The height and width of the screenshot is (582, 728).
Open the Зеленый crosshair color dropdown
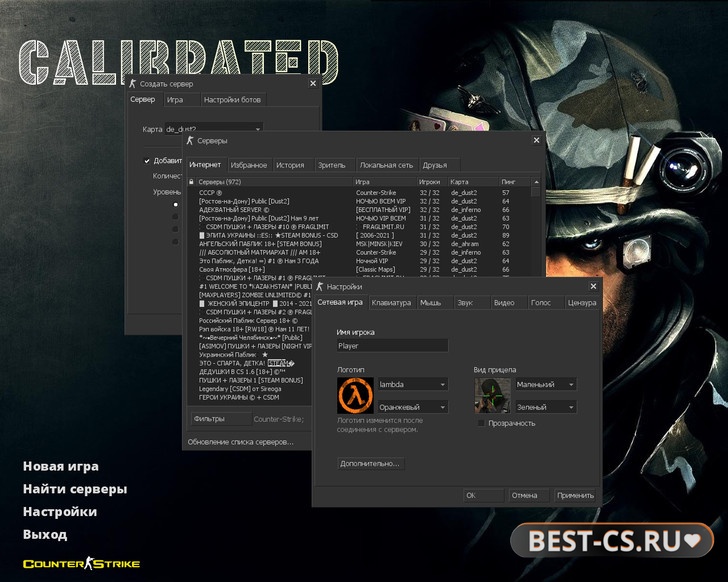click(x=546, y=407)
